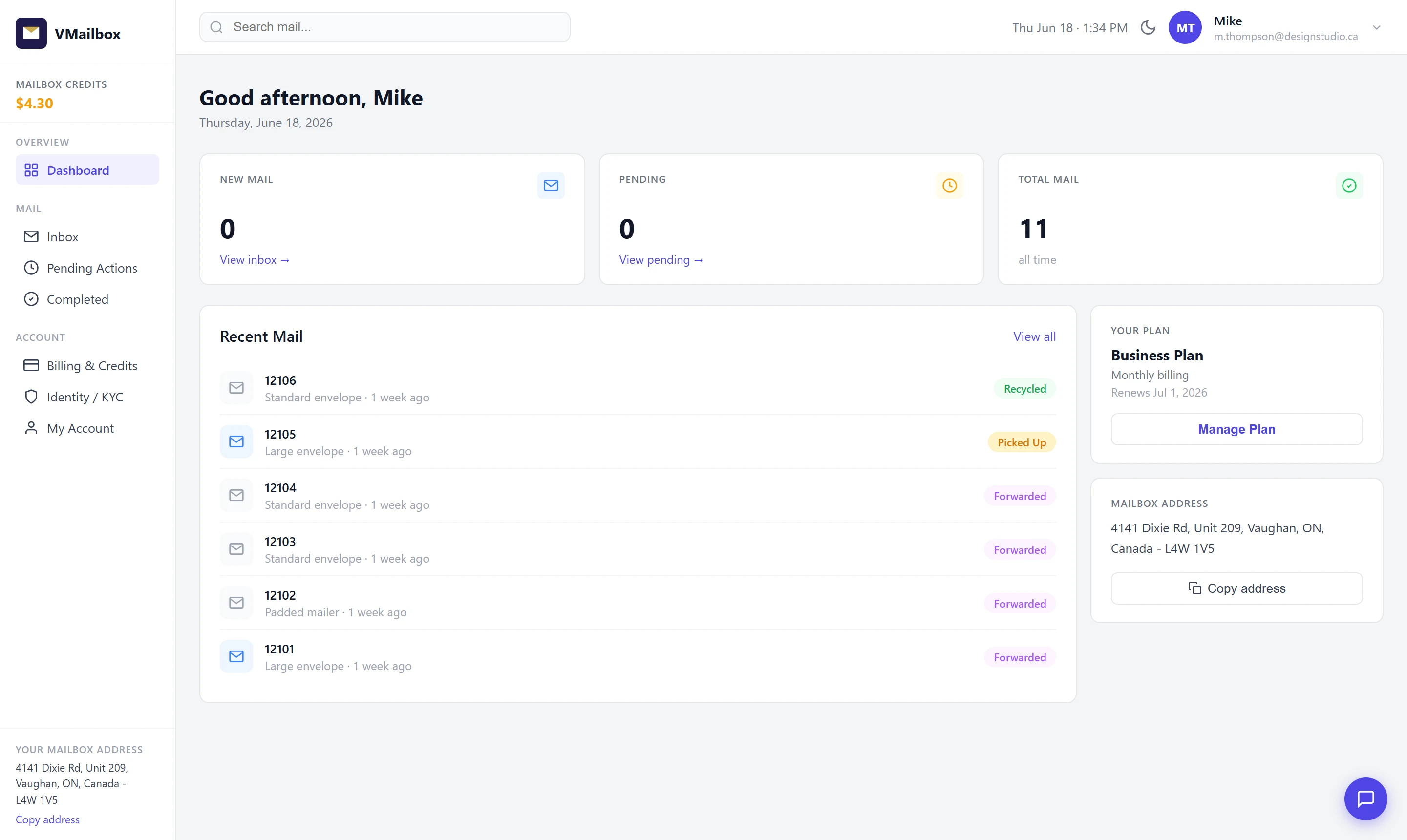Click envelope icon for mail 12104

[x=236, y=495]
